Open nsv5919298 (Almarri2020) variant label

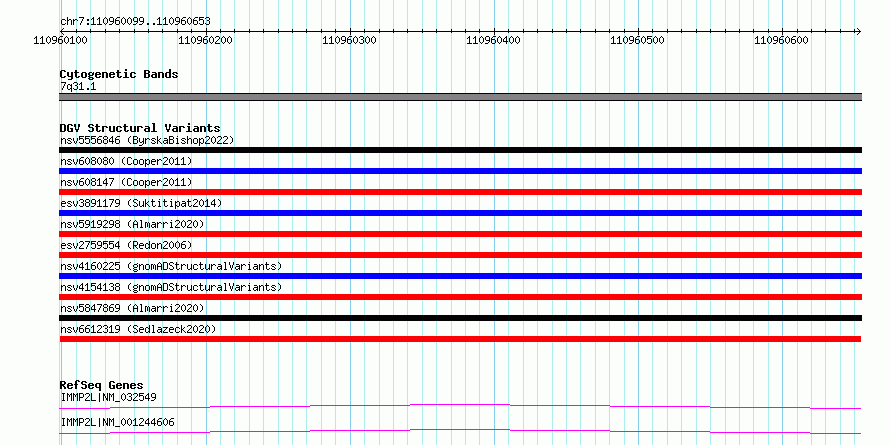point(132,224)
